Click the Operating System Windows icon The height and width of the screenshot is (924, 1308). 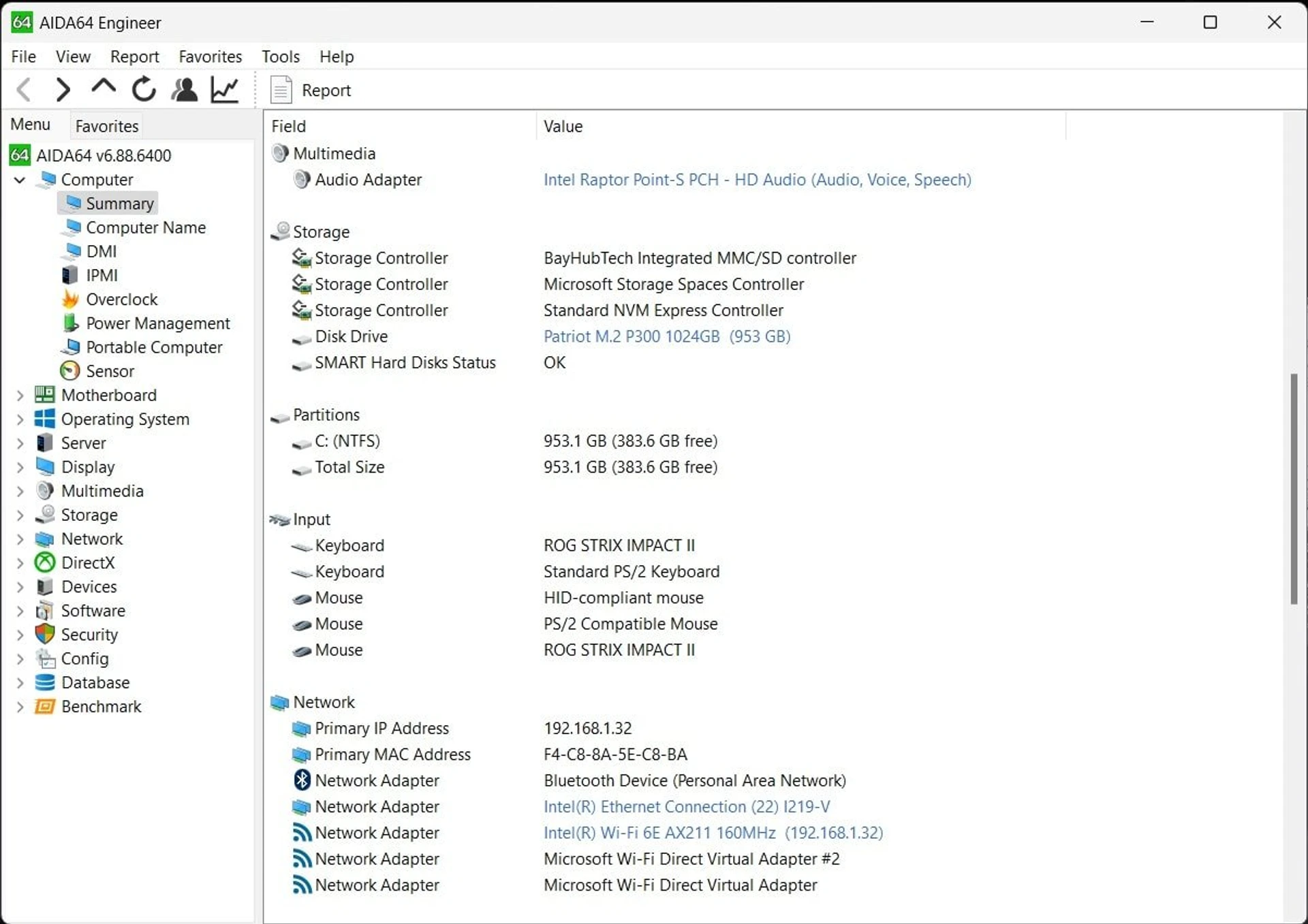click(x=45, y=418)
